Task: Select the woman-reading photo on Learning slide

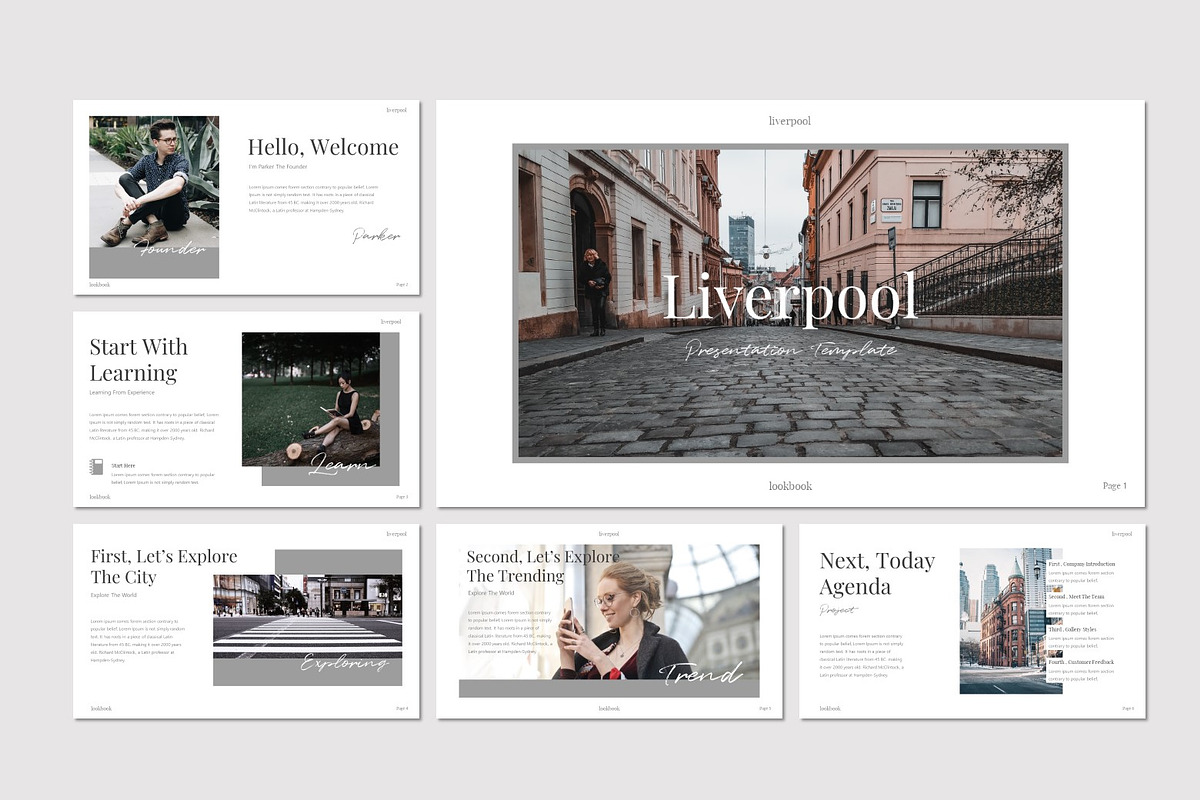Action: (x=310, y=398)
